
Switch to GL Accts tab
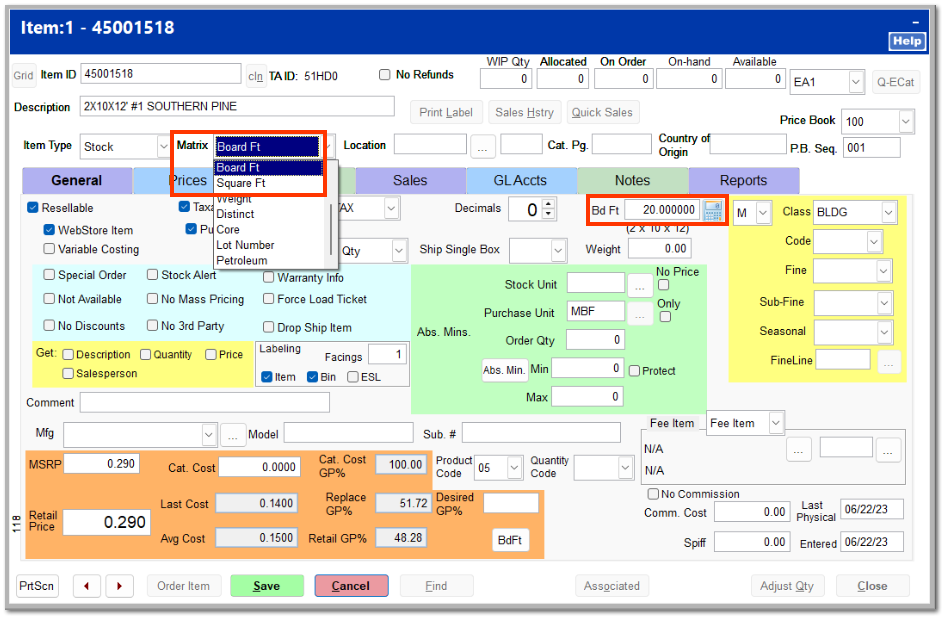coord(520,180)
